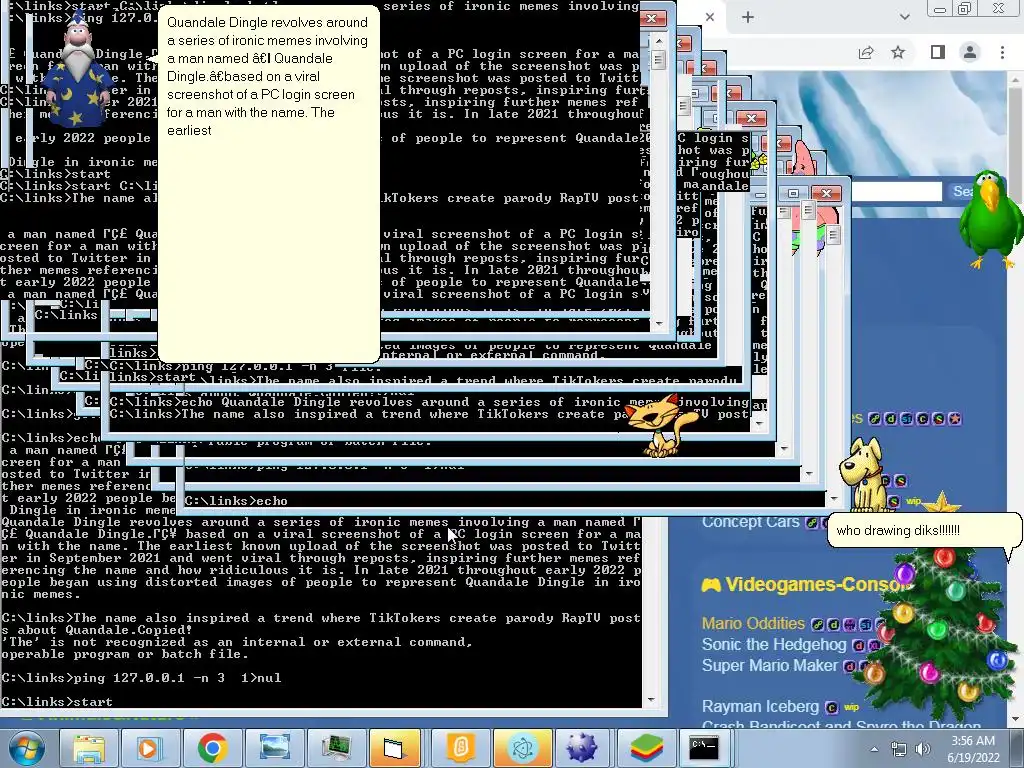Viewport: 1024px width, 768px height.
Task: Click the highlighted orange file-window taskbar icon
Action: pos(395,748)
